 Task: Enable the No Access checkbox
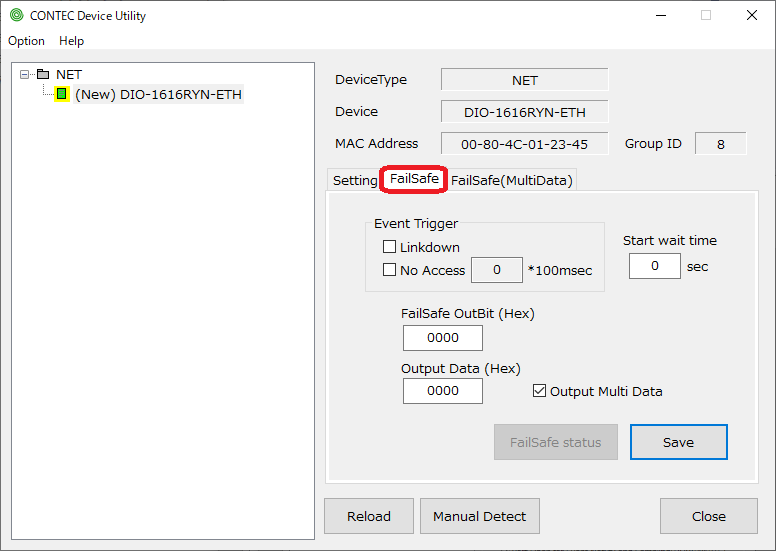click(x=390, y=270)
